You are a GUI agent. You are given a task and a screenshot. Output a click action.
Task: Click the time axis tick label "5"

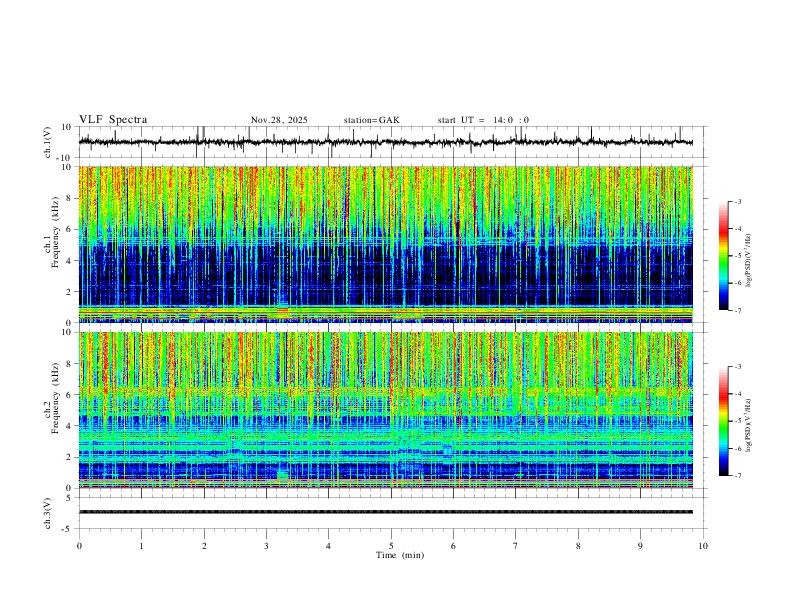pos(391,546)
